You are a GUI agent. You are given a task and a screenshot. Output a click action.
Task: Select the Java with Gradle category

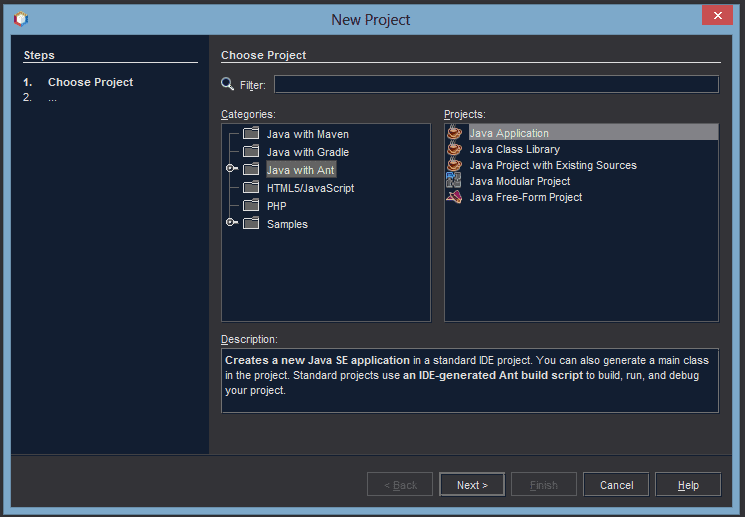pos(307,152)
